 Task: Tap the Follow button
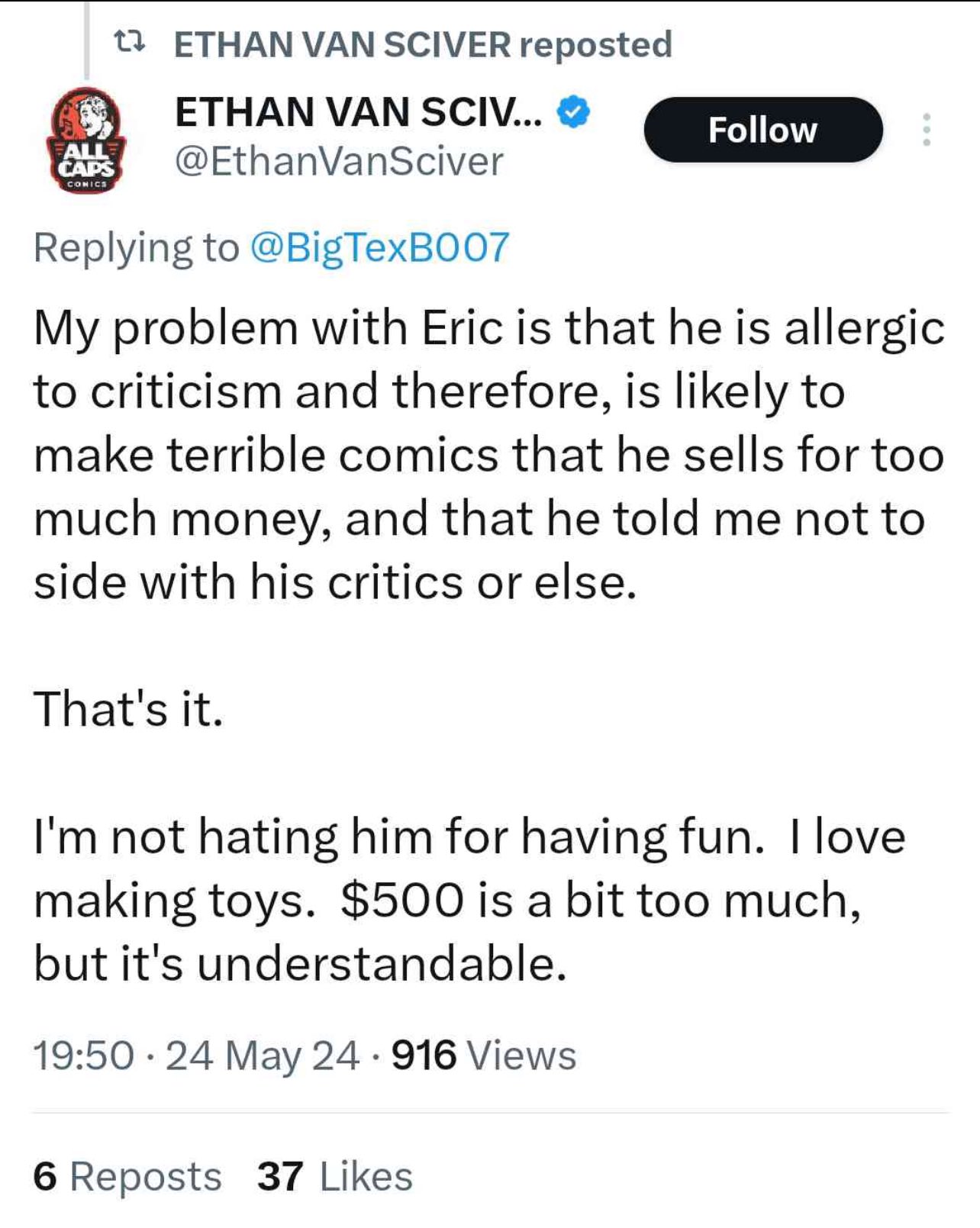point(763,130)
